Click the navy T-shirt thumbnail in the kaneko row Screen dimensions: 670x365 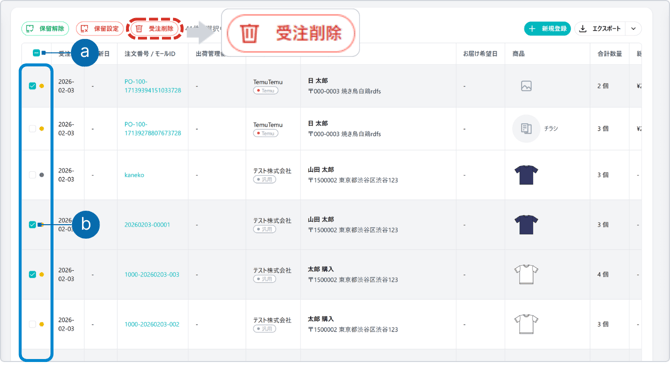click(526, 175)
